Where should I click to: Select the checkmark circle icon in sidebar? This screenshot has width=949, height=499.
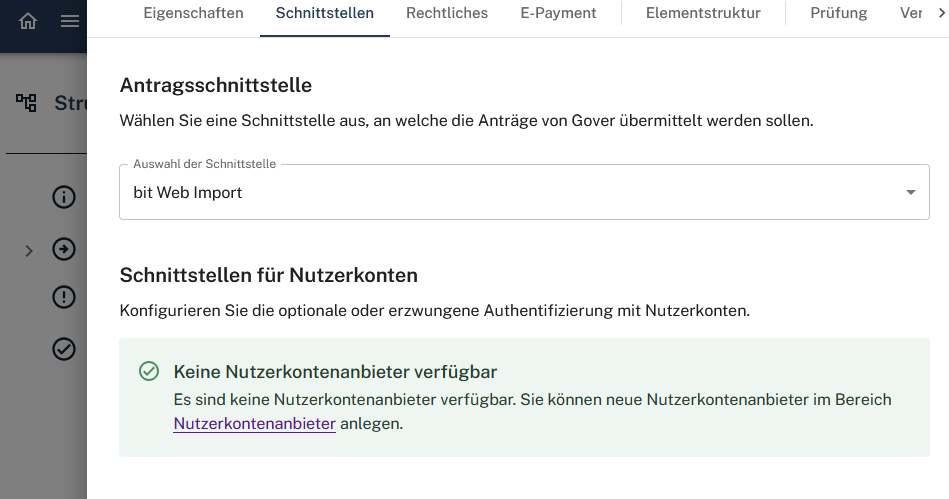click(64, 349)
